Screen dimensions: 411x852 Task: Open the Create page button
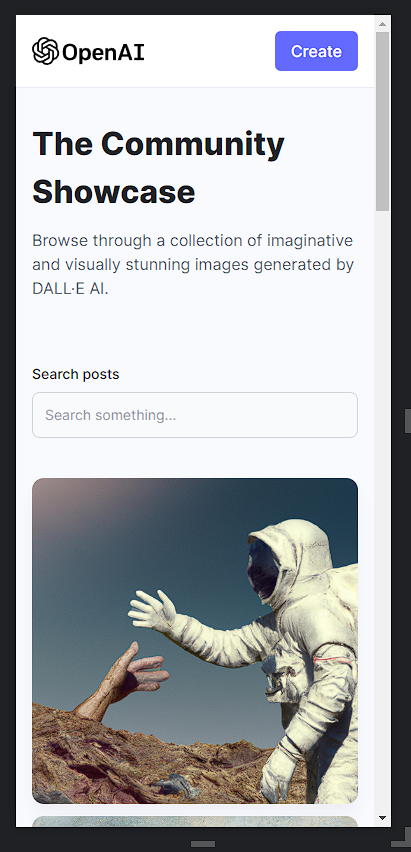(x=316, y=51)
